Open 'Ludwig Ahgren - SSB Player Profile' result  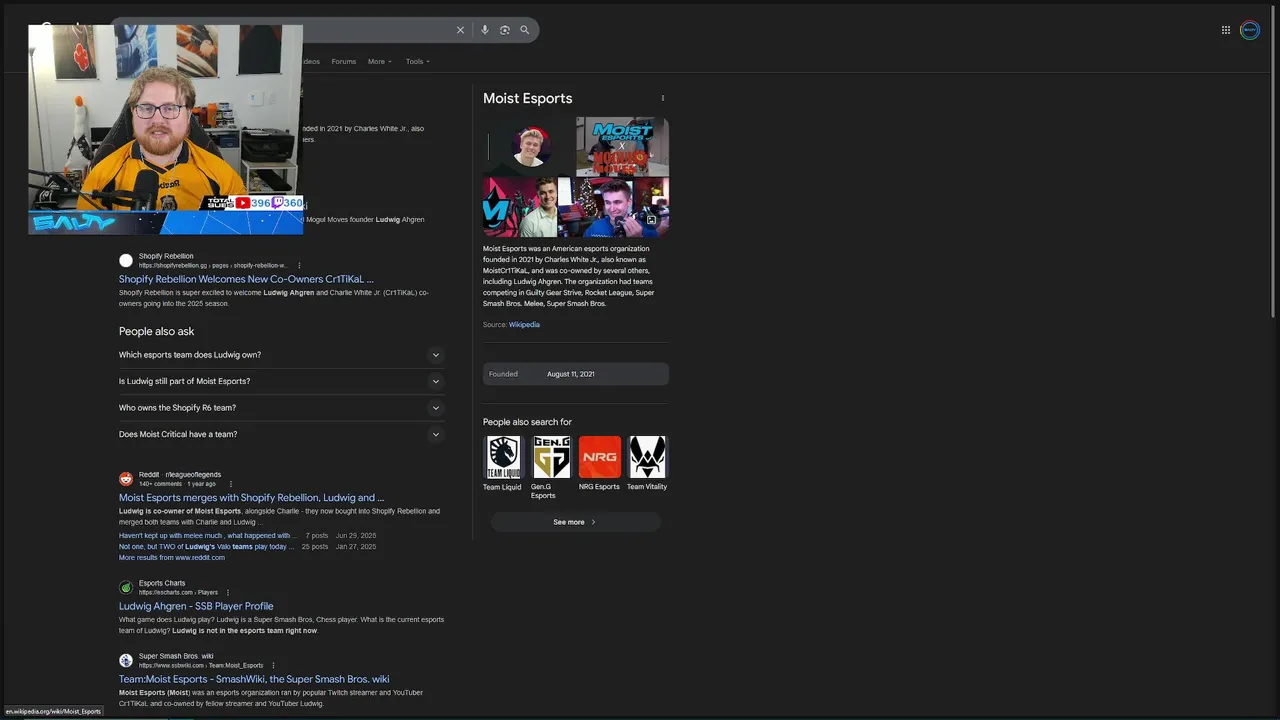(x=196, y=606)
